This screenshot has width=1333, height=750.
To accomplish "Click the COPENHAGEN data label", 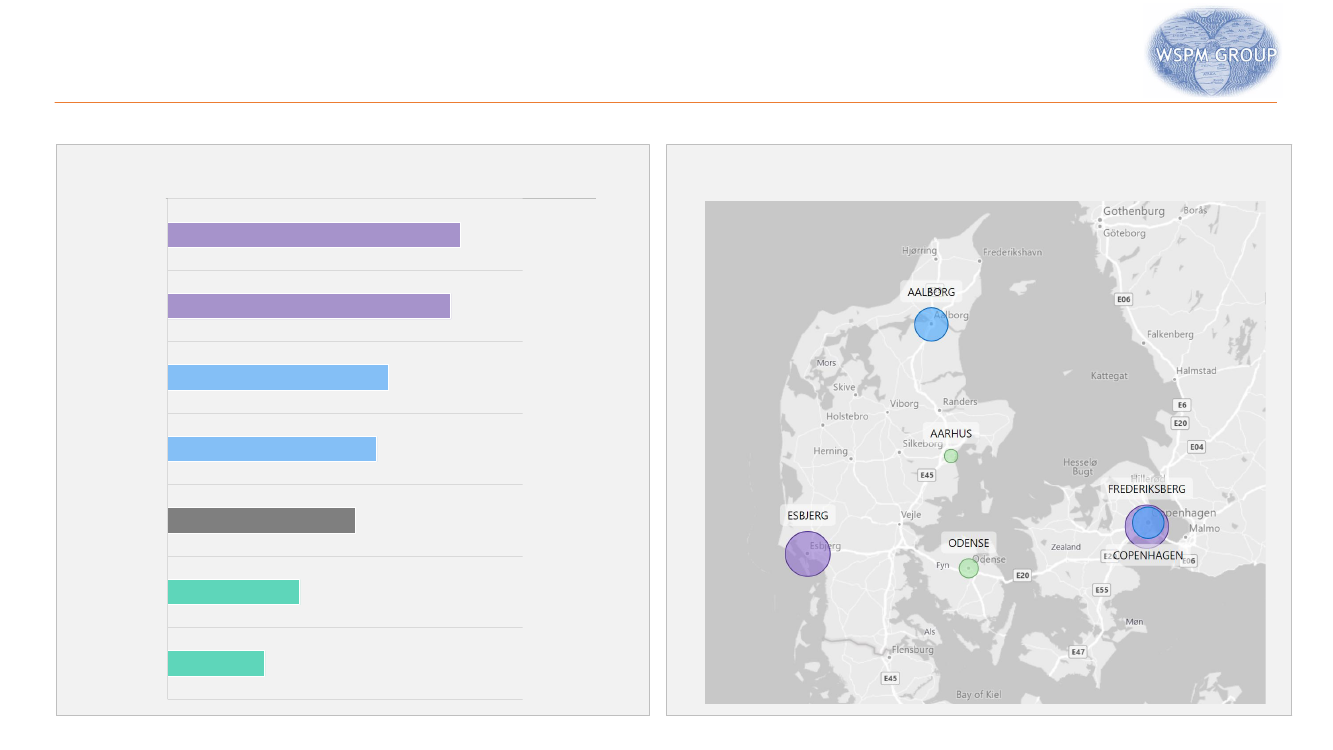I will [x=1147, y=555].
